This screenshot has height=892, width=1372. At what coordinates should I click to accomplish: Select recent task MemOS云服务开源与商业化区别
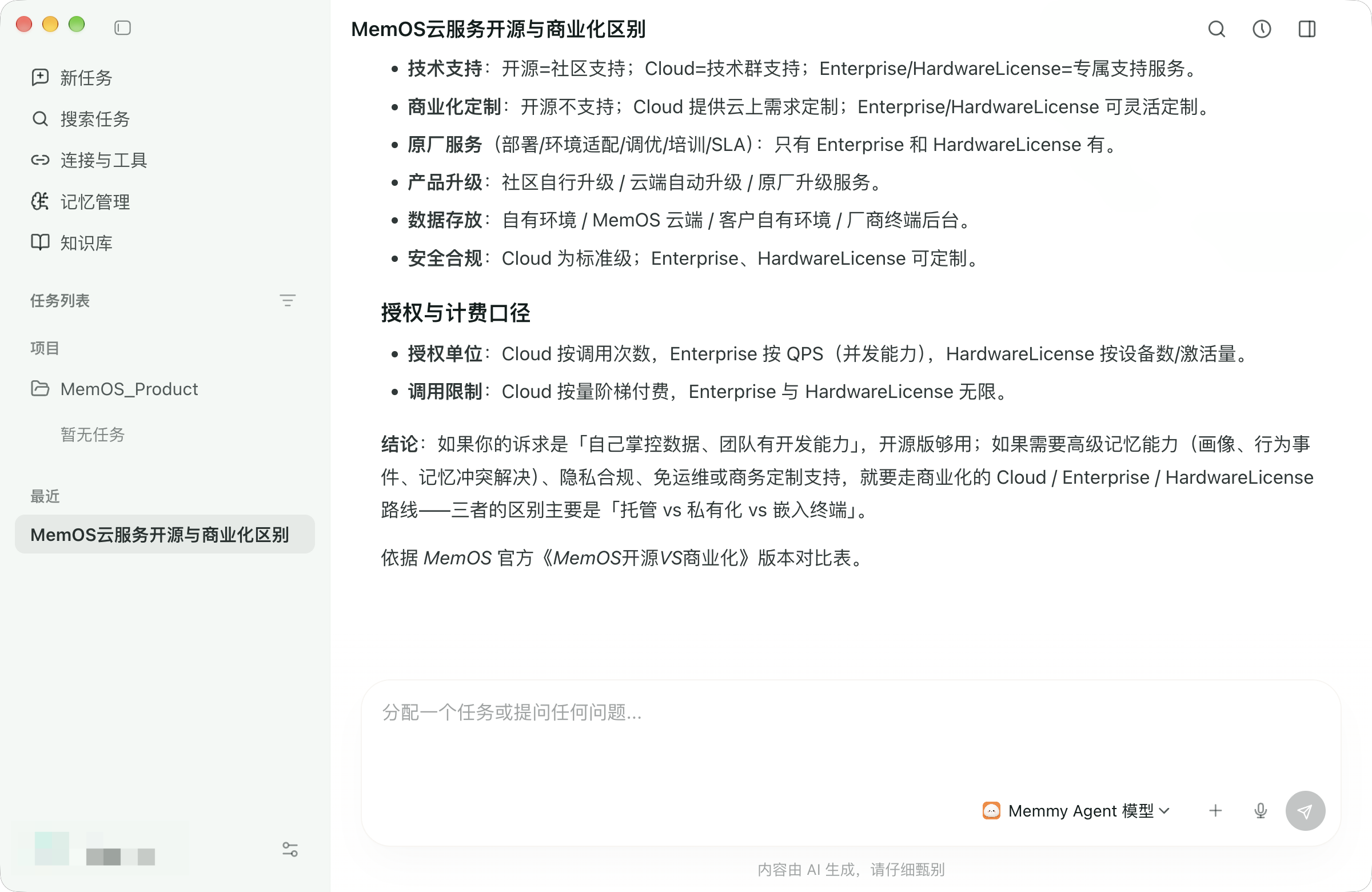164,534
